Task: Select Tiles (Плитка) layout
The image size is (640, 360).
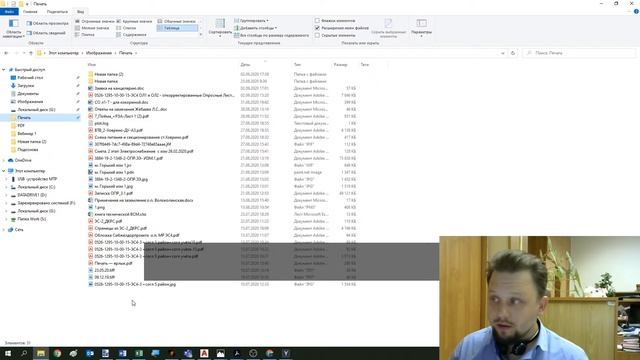Action: tap(85, 35)
